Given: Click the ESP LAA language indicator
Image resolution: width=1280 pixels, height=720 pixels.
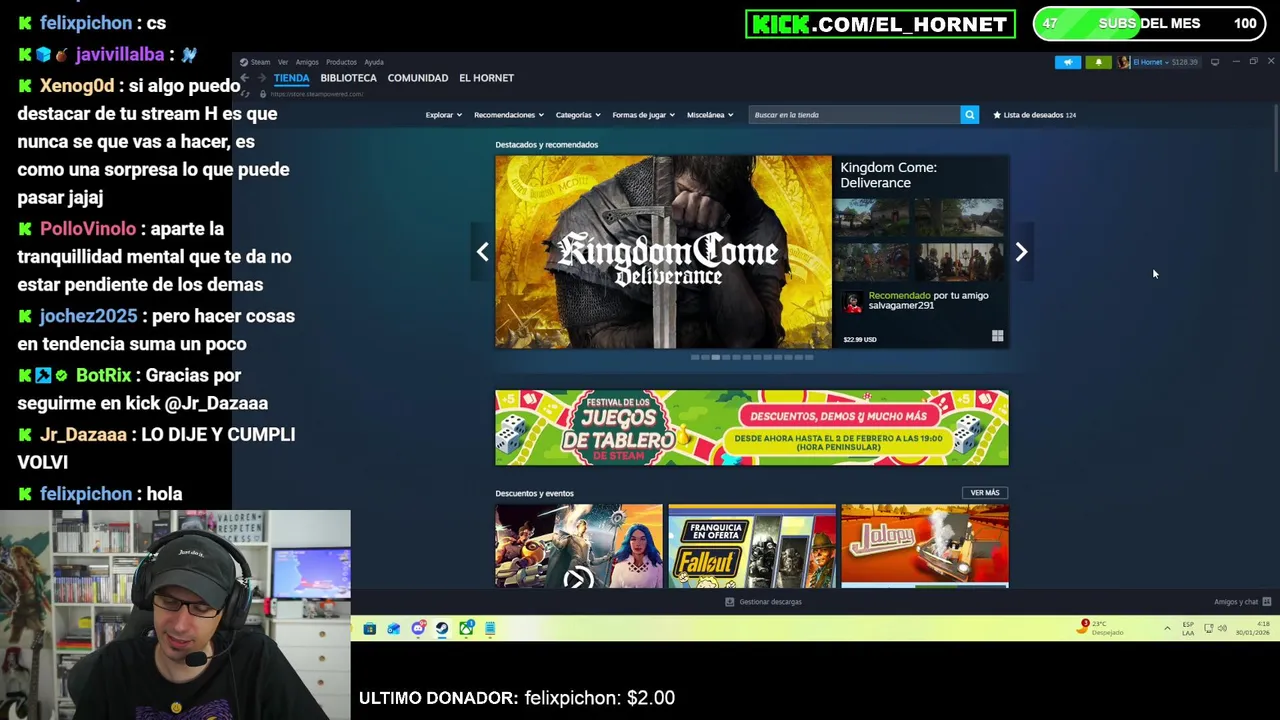Looking at the screenshot, I should [1188, 628].
